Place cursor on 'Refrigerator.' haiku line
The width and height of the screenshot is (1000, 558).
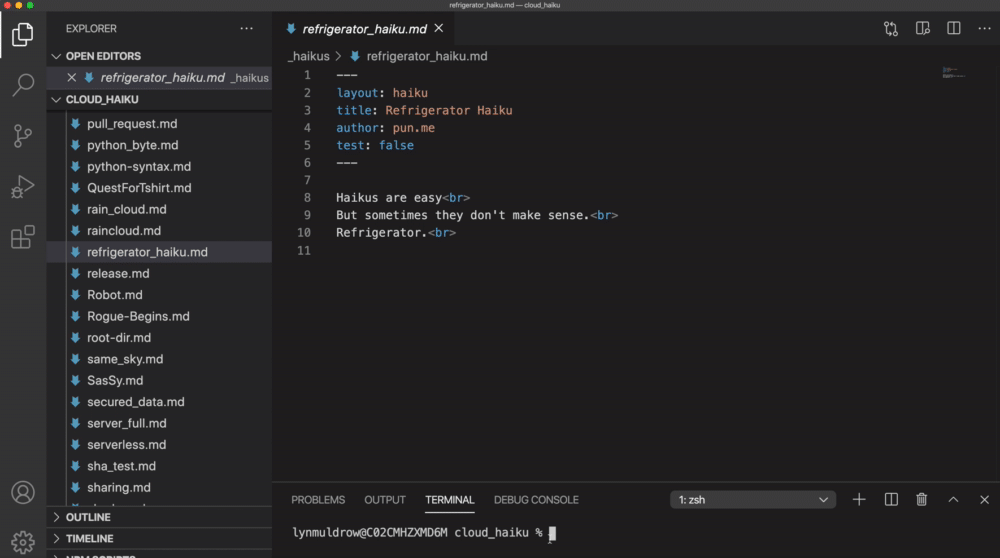coord(395,233)
